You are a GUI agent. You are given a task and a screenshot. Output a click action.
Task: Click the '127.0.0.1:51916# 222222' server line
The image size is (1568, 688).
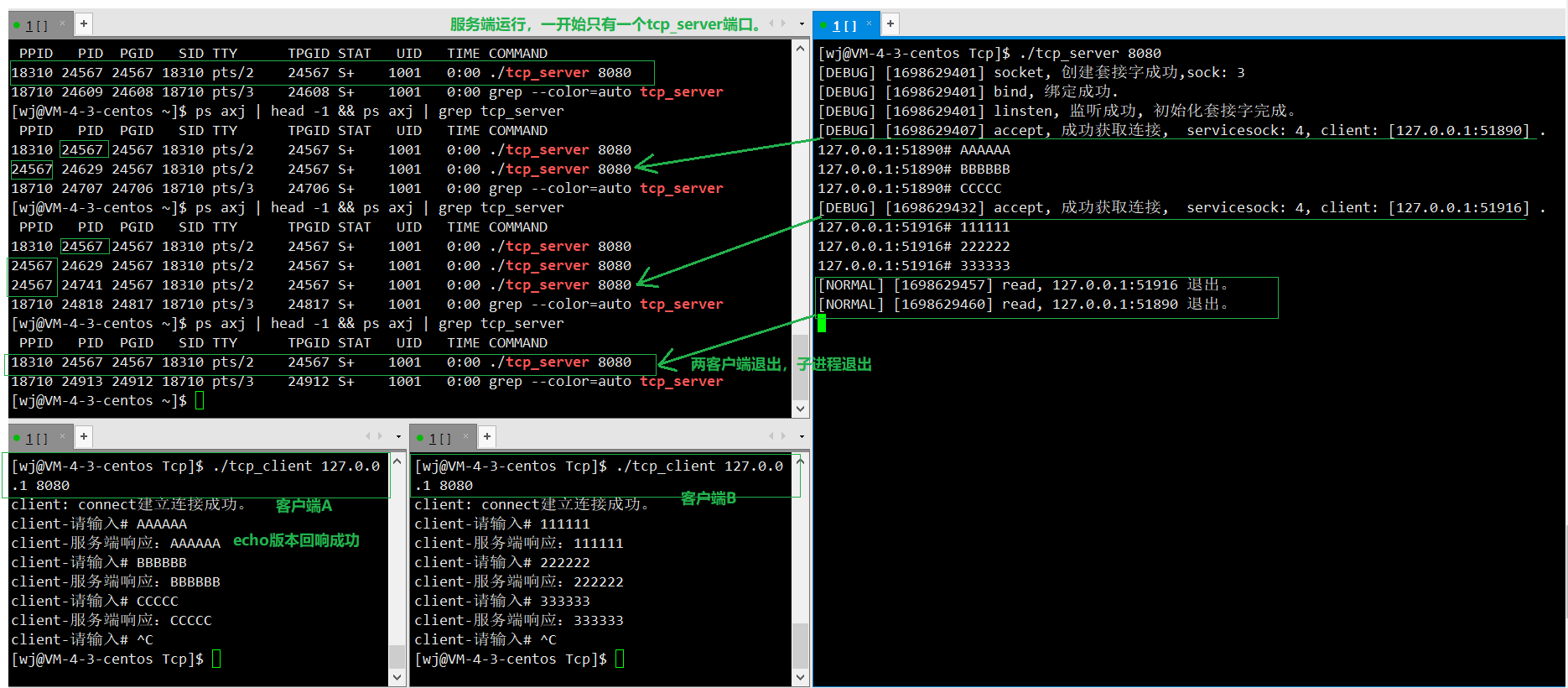click(x=914, y=246)
